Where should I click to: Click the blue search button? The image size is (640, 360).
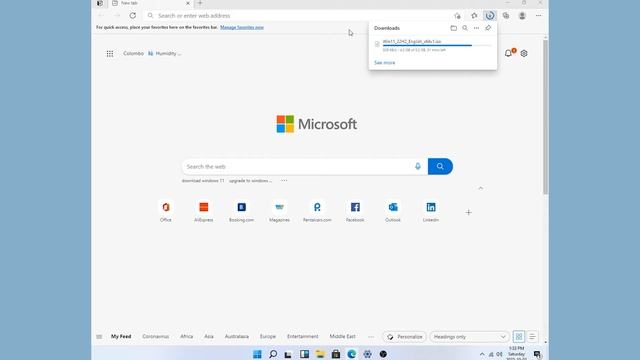coord(440,166)
